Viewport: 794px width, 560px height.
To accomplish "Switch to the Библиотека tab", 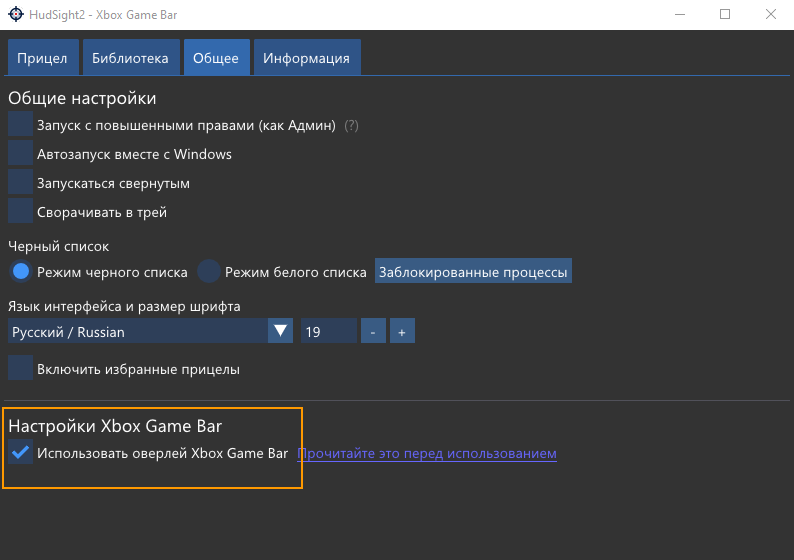I will pos(130,58).
